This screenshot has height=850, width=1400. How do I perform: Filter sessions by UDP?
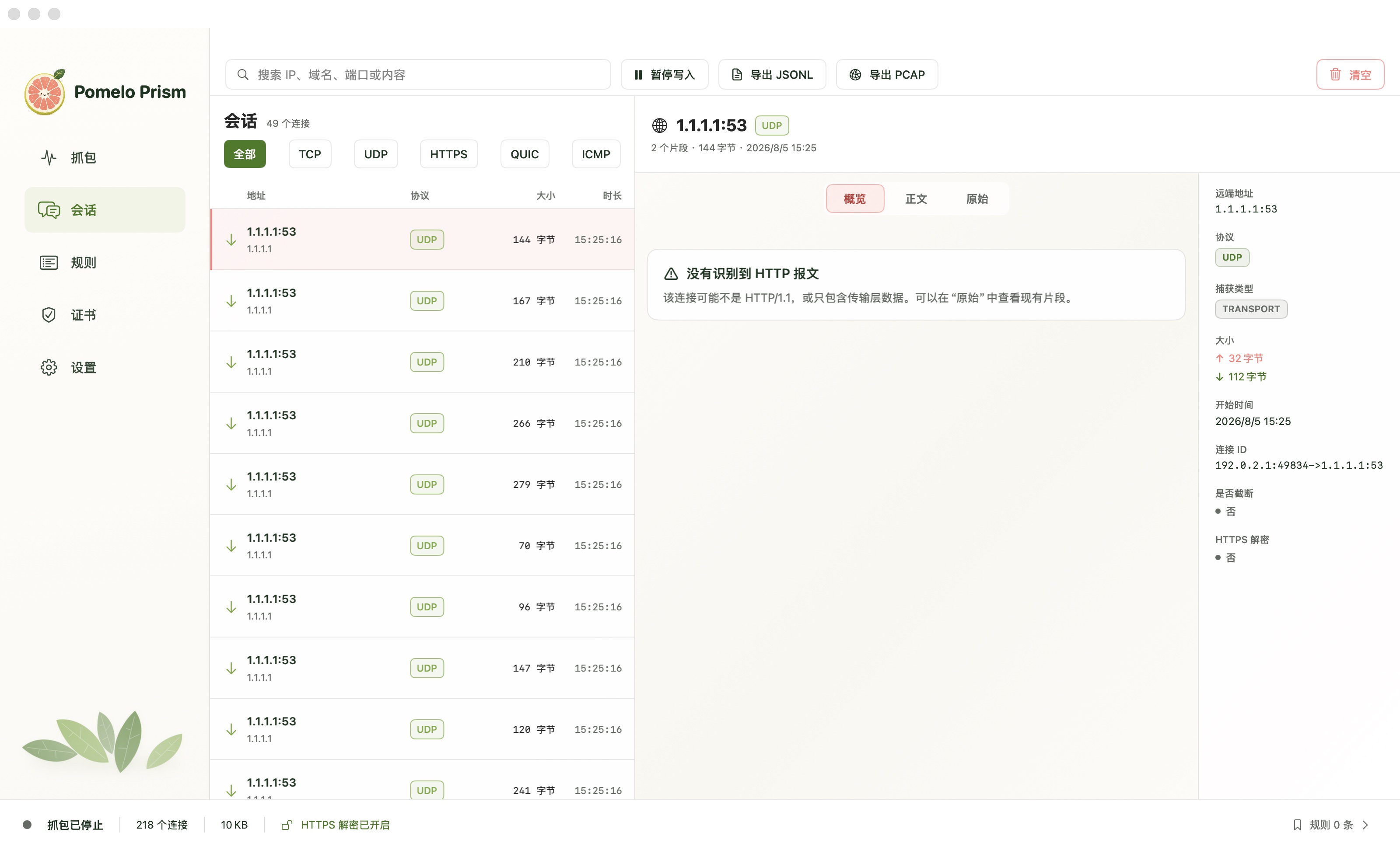(375, 154)
